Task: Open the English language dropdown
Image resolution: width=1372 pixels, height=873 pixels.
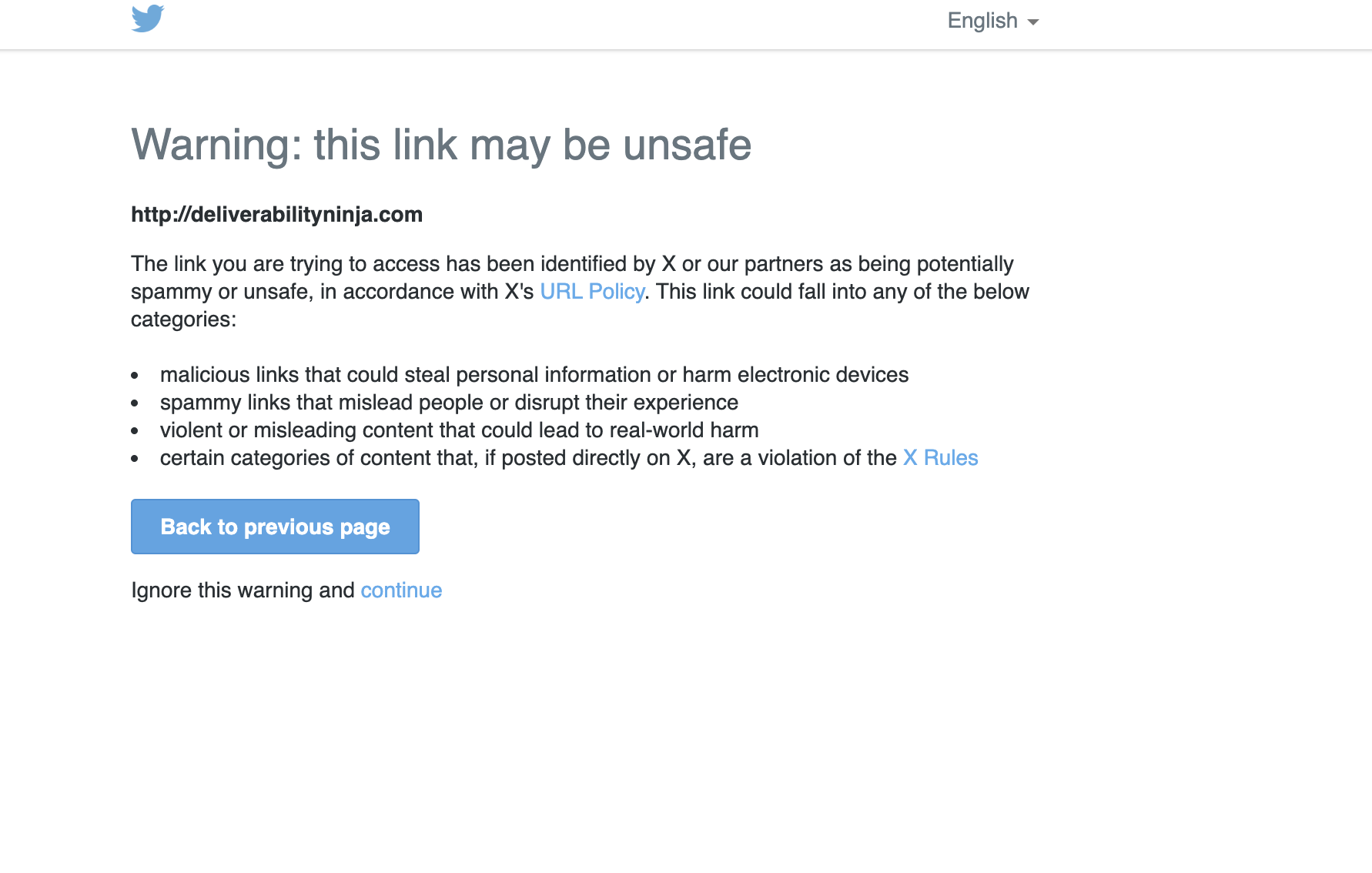Action: [993, 21]
